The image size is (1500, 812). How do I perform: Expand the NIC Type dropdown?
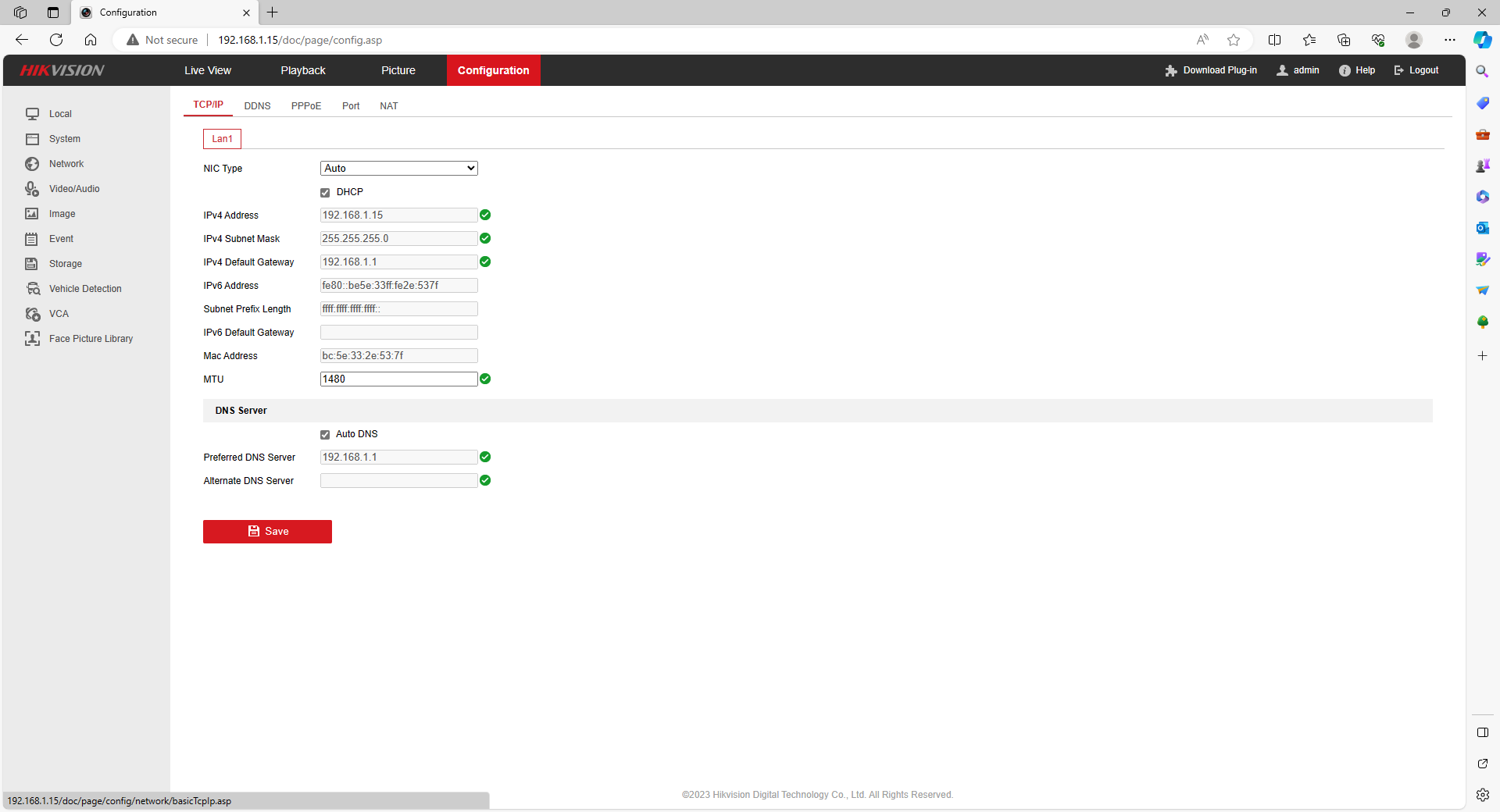pos(398,169)
